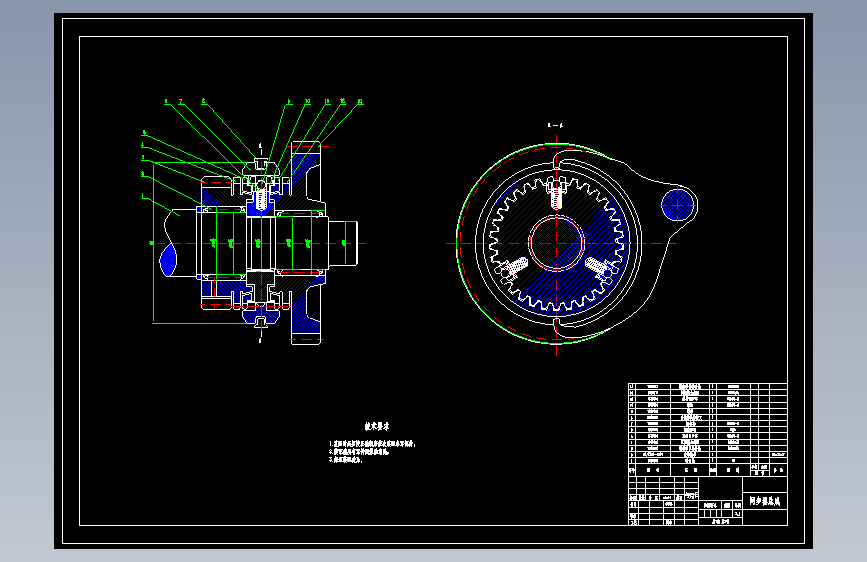This screenshot has width=867, height=562.
Task: Select part callout number 1 on the shaft
Action: pyautogui.click(x=143, y=196)
